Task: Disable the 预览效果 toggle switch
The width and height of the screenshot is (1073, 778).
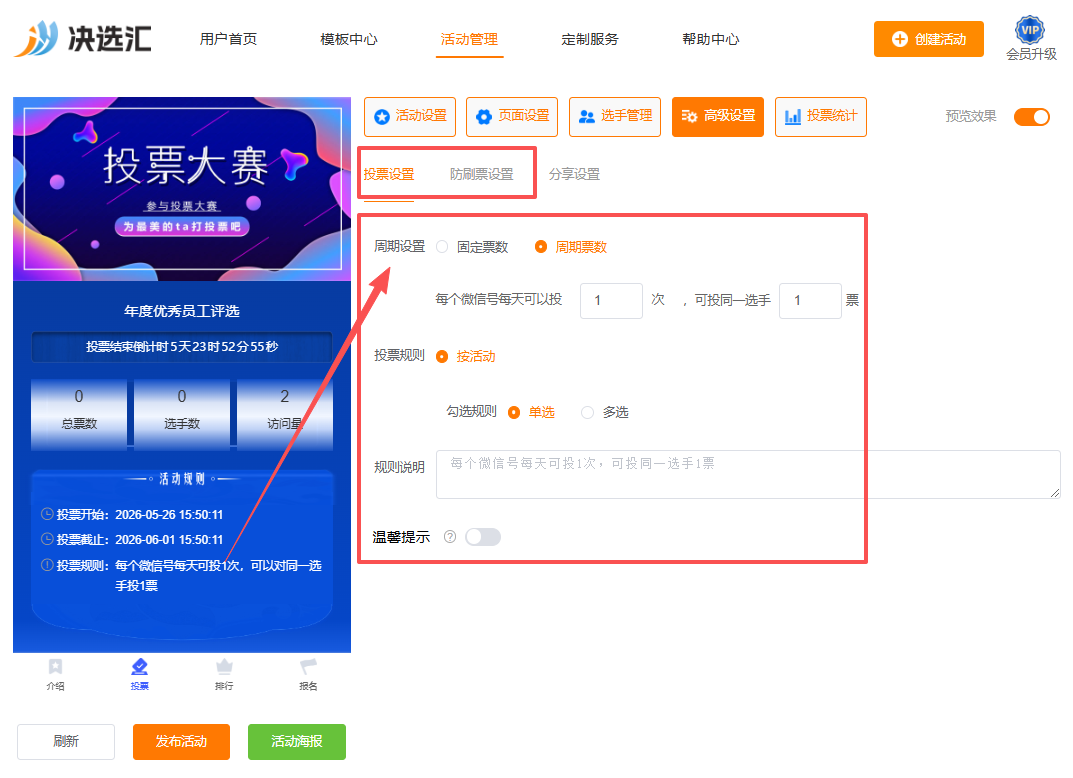Action: [1032, 117]
